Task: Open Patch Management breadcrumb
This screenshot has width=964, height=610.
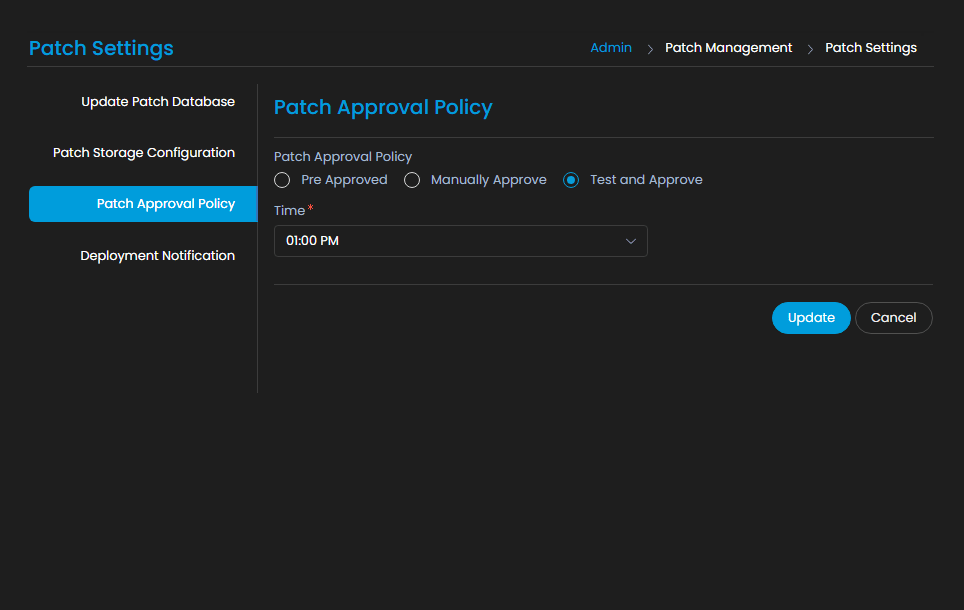Action: [728, 48]
